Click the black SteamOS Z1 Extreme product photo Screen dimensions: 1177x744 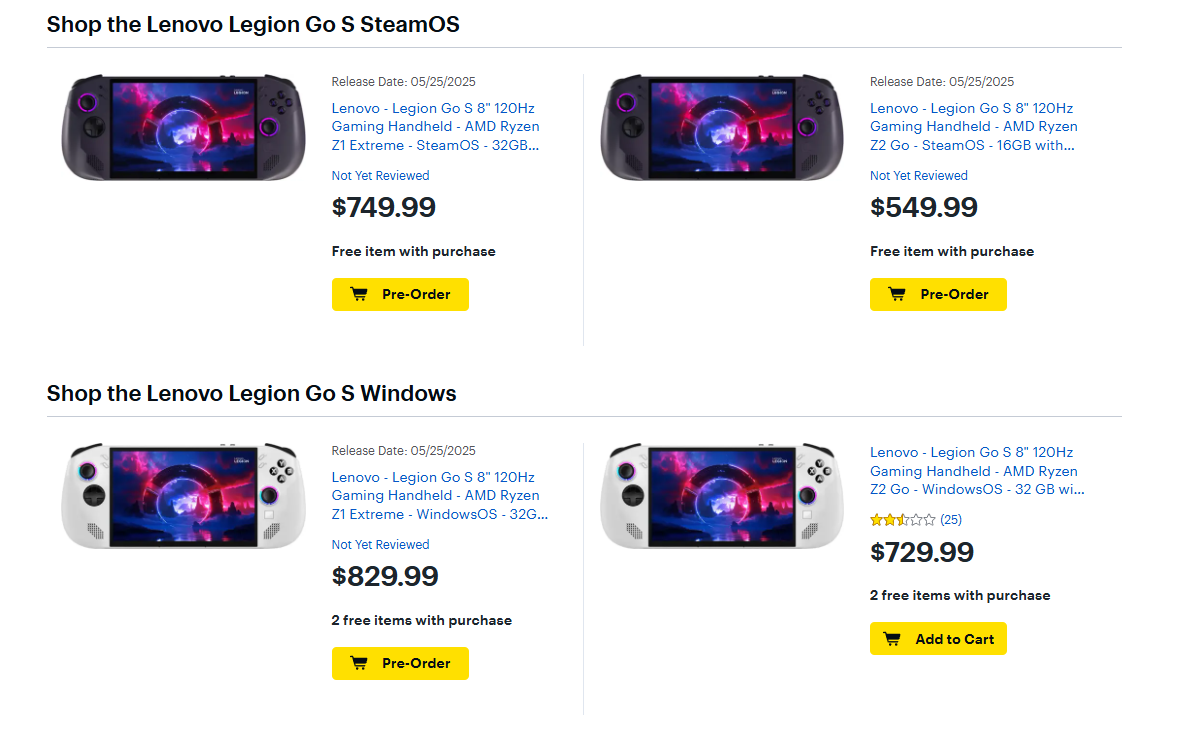pos(183,127)
